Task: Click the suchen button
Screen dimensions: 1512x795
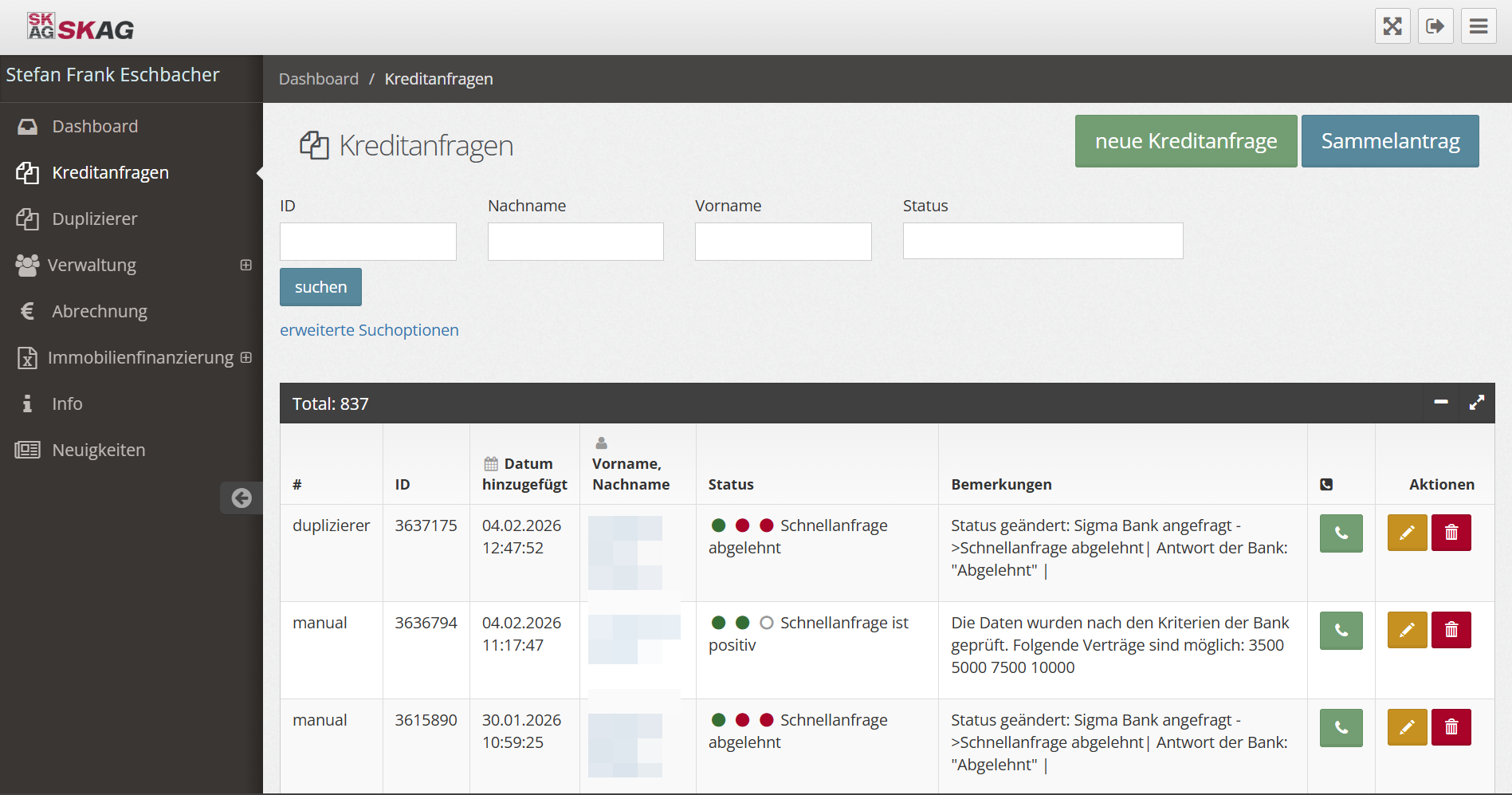Action: click(x=320, y=287)
